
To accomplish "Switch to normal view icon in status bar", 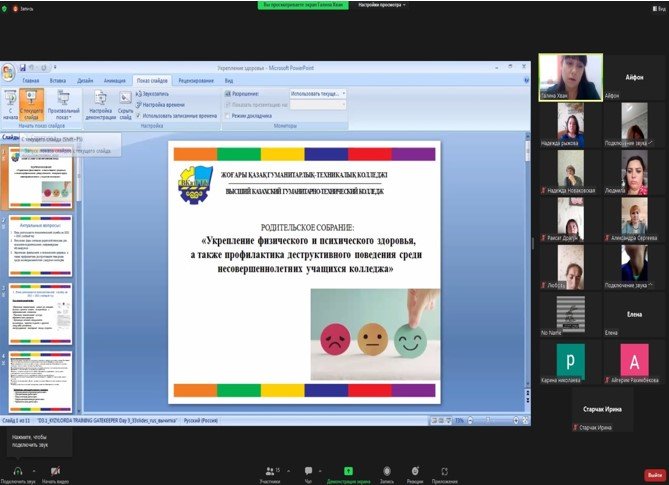I will point(434,421).
